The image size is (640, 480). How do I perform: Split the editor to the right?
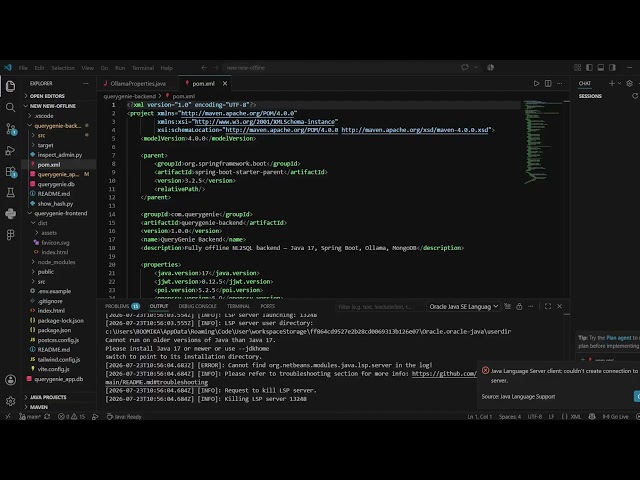tap(548, 84)
